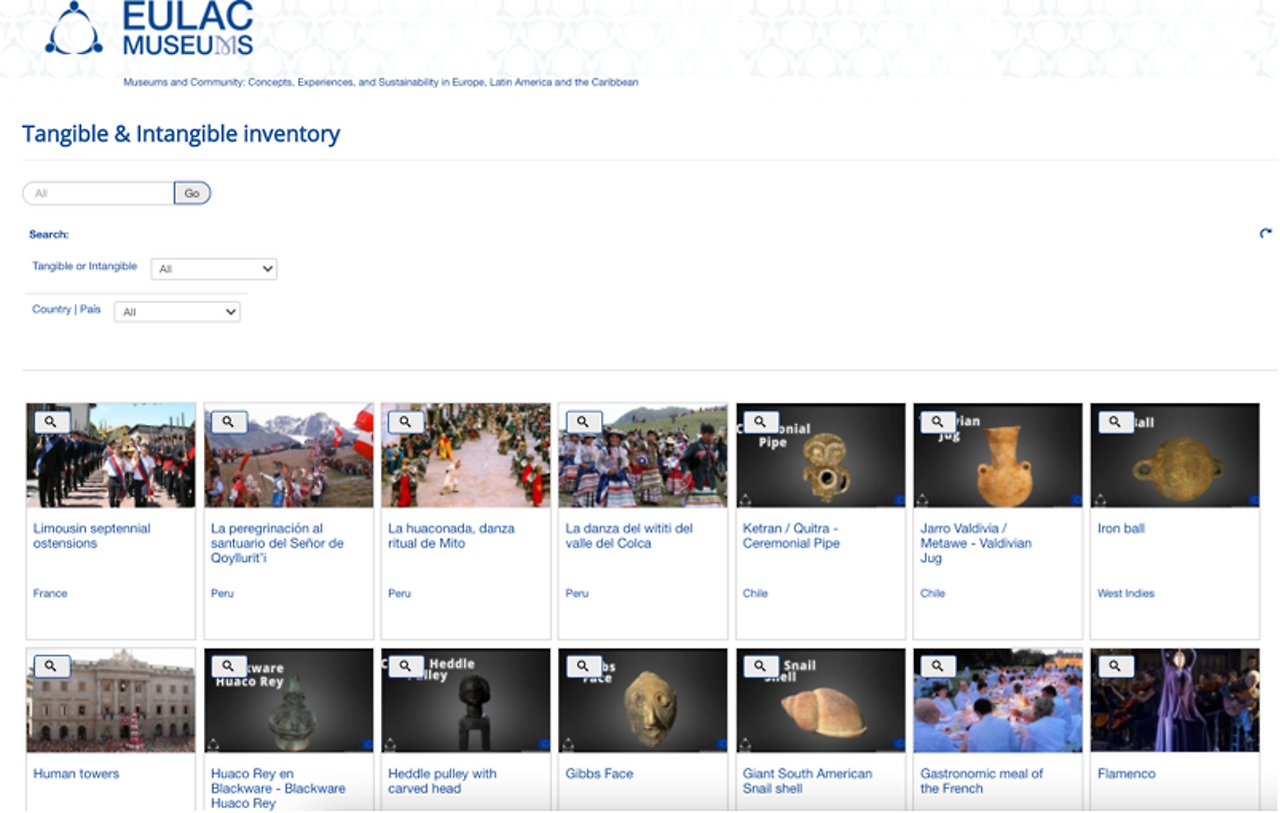This screenshot has height=813, width=1280.
Task: Open magnifier on Human towers card
Action: [x=51, y=666]
